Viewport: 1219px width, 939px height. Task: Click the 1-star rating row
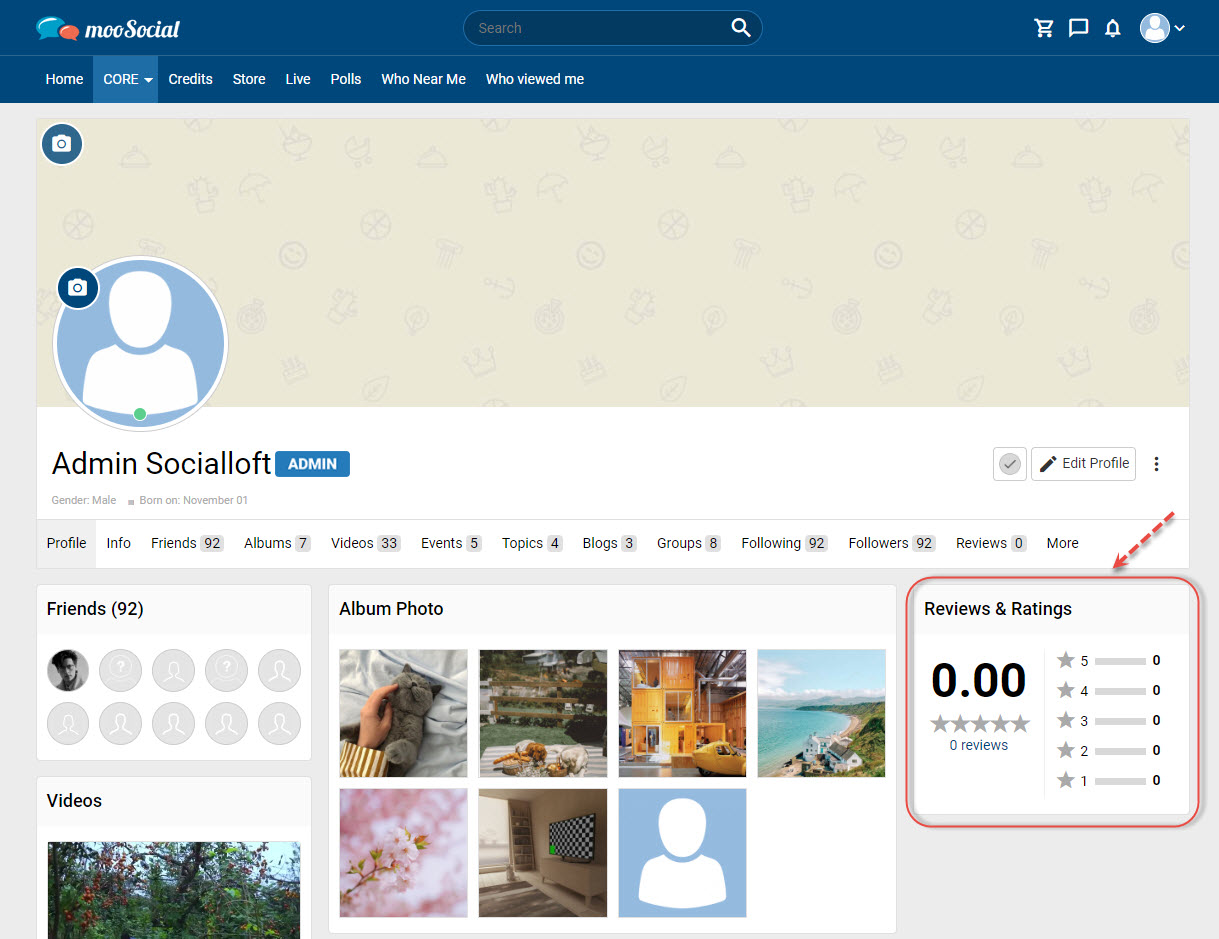1108,780
